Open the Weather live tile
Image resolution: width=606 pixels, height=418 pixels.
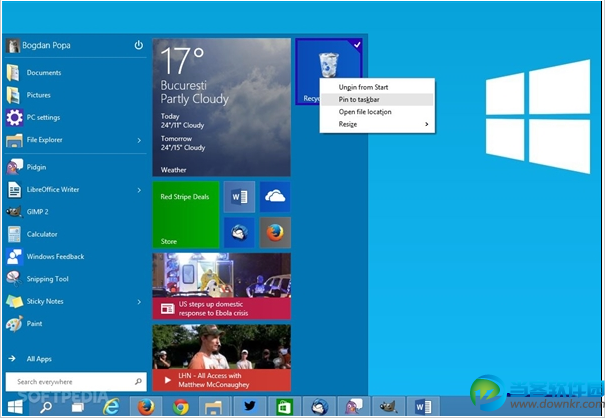click(x=221, y=107)
